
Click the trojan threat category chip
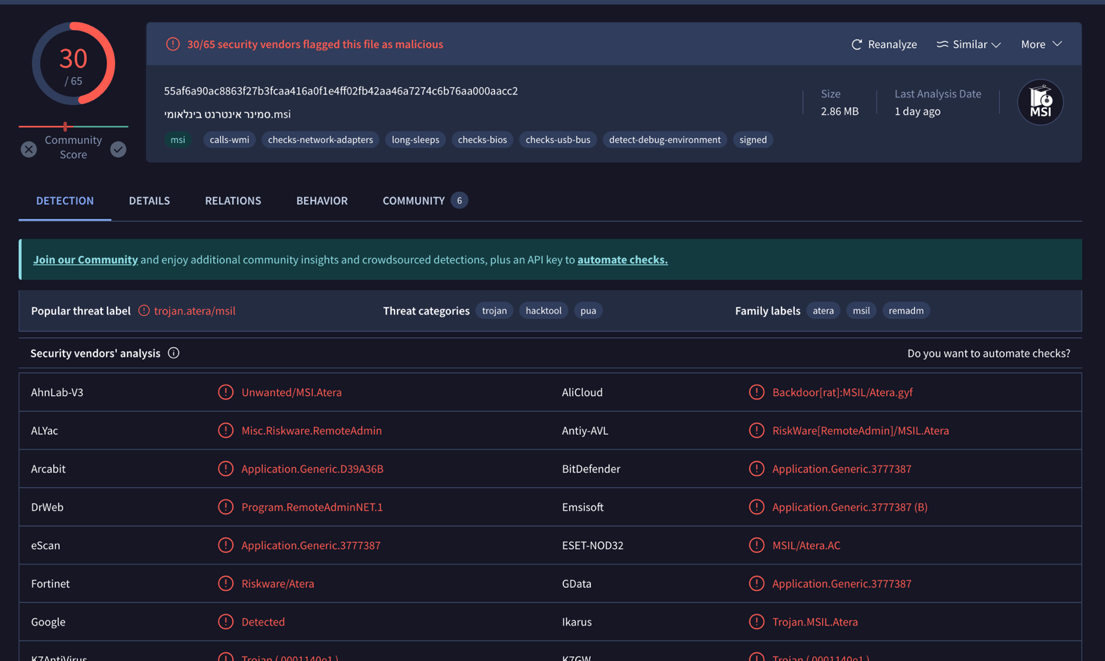[494, 311]
